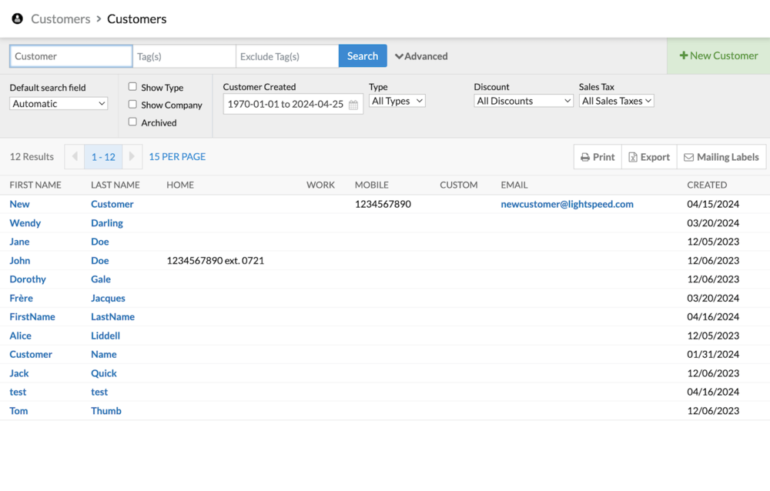Click the Customer search input field

point(71,56)
